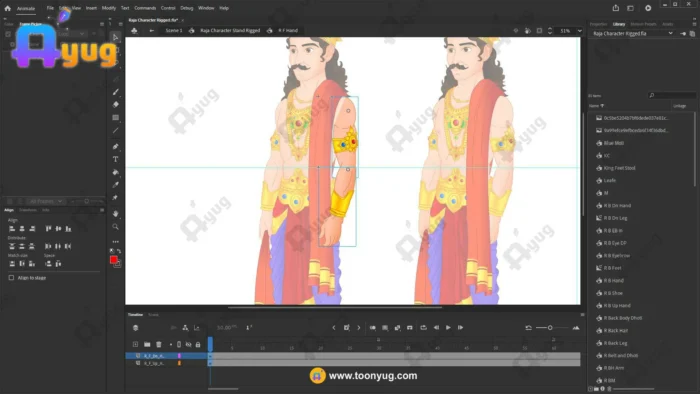Click the share icon in title bar
This screenshot has height=394, width=700.
tap(616, 8)
